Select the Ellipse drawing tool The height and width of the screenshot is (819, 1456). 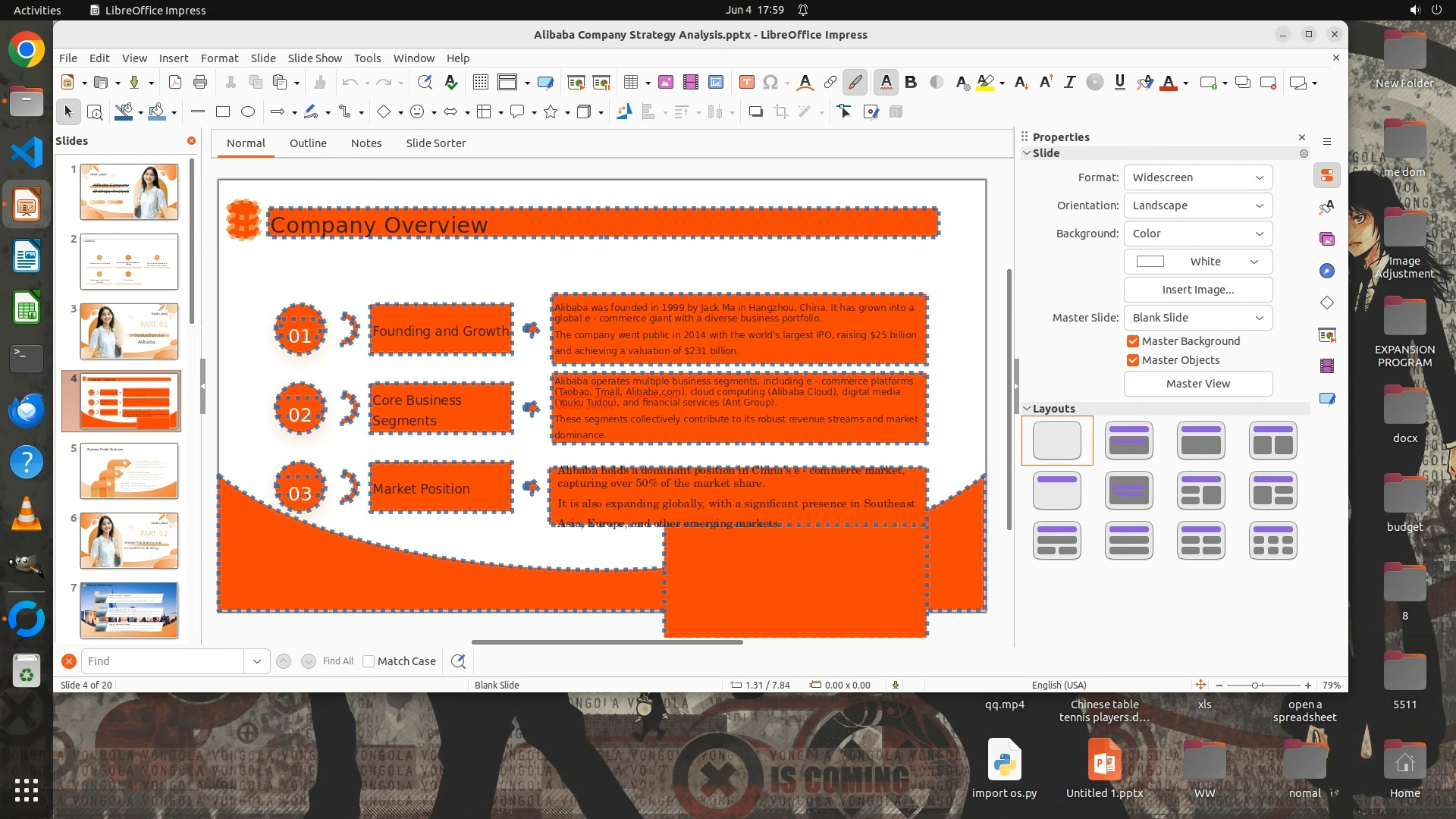(x=248, y=112)
